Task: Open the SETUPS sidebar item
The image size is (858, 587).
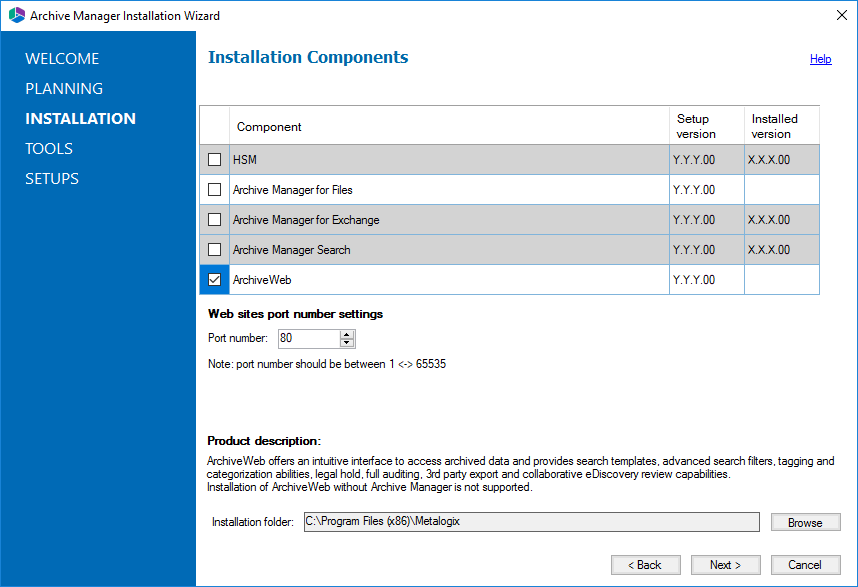Action: [52, 179]
